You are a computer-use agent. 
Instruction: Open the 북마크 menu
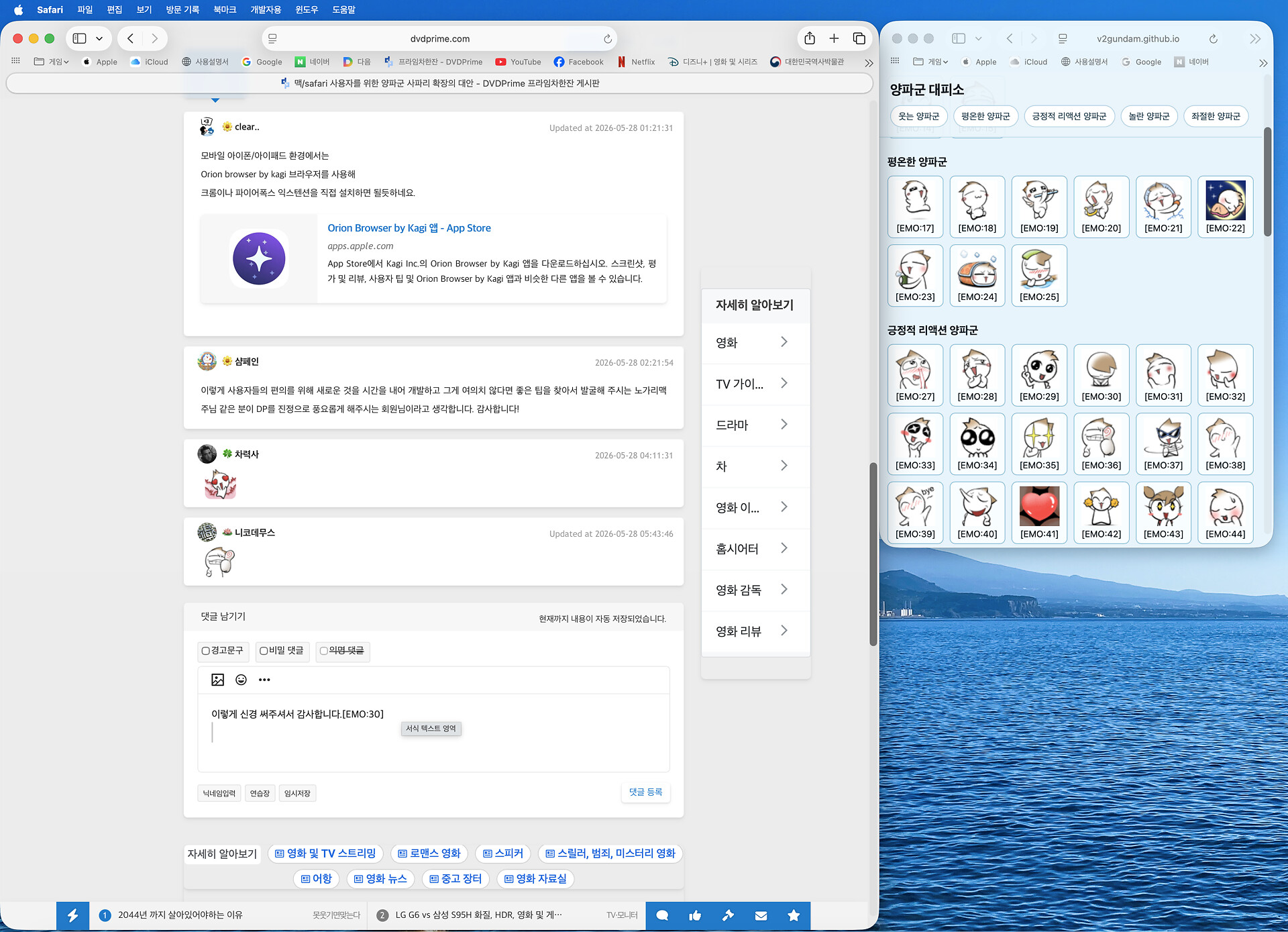click(225, 9)
